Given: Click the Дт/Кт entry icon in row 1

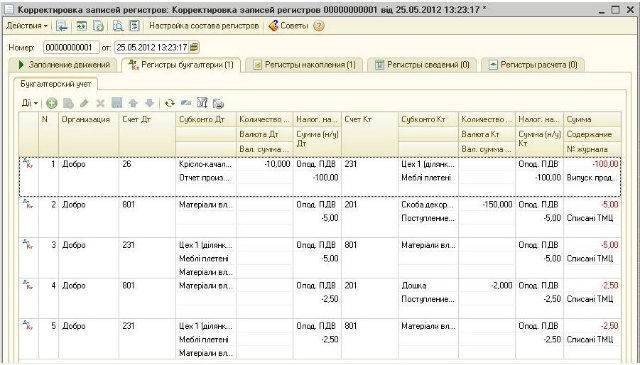Looking at the screenshot, I should pos(29,164).
